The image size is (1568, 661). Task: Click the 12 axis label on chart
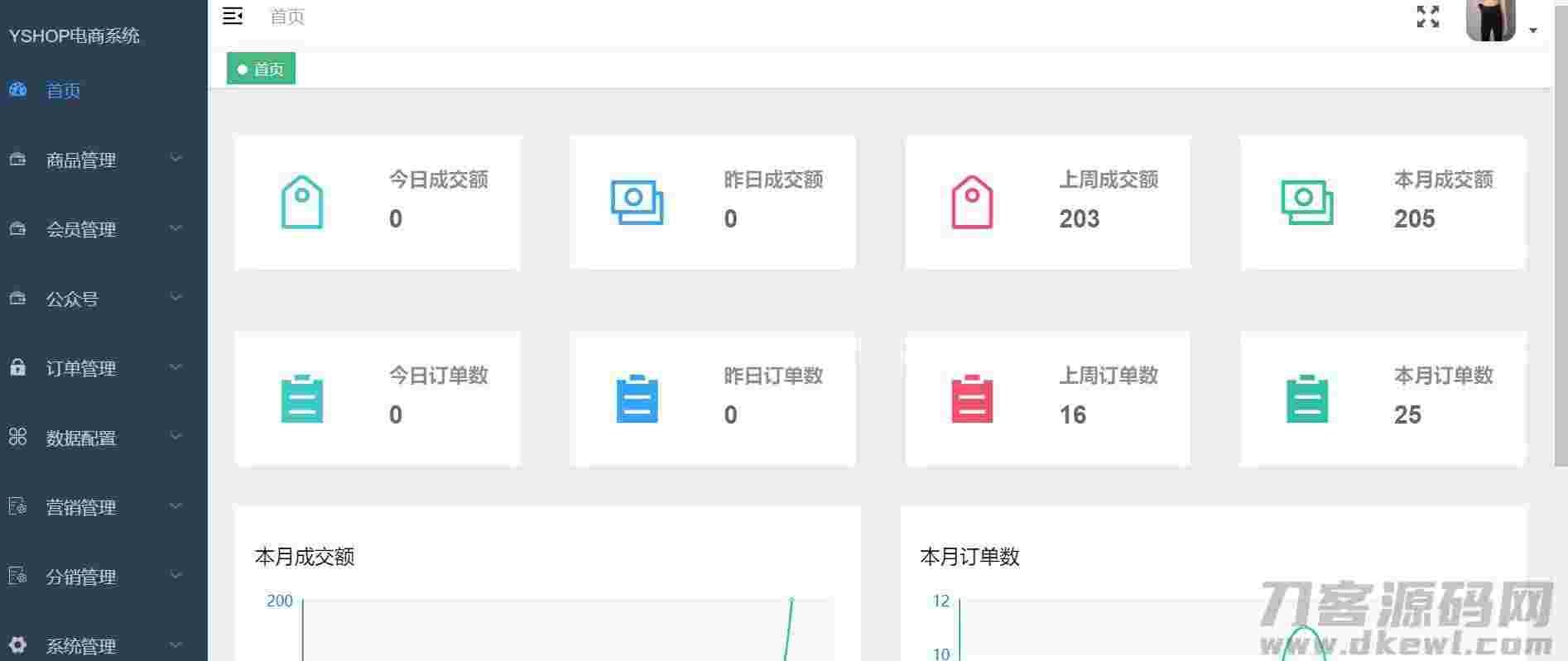(941, 601)
